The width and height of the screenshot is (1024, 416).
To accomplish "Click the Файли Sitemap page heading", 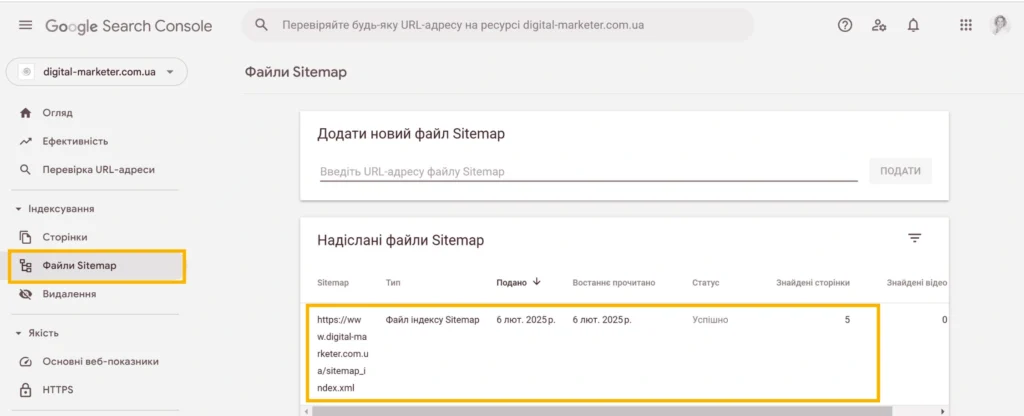I will [x=296, y=72].
